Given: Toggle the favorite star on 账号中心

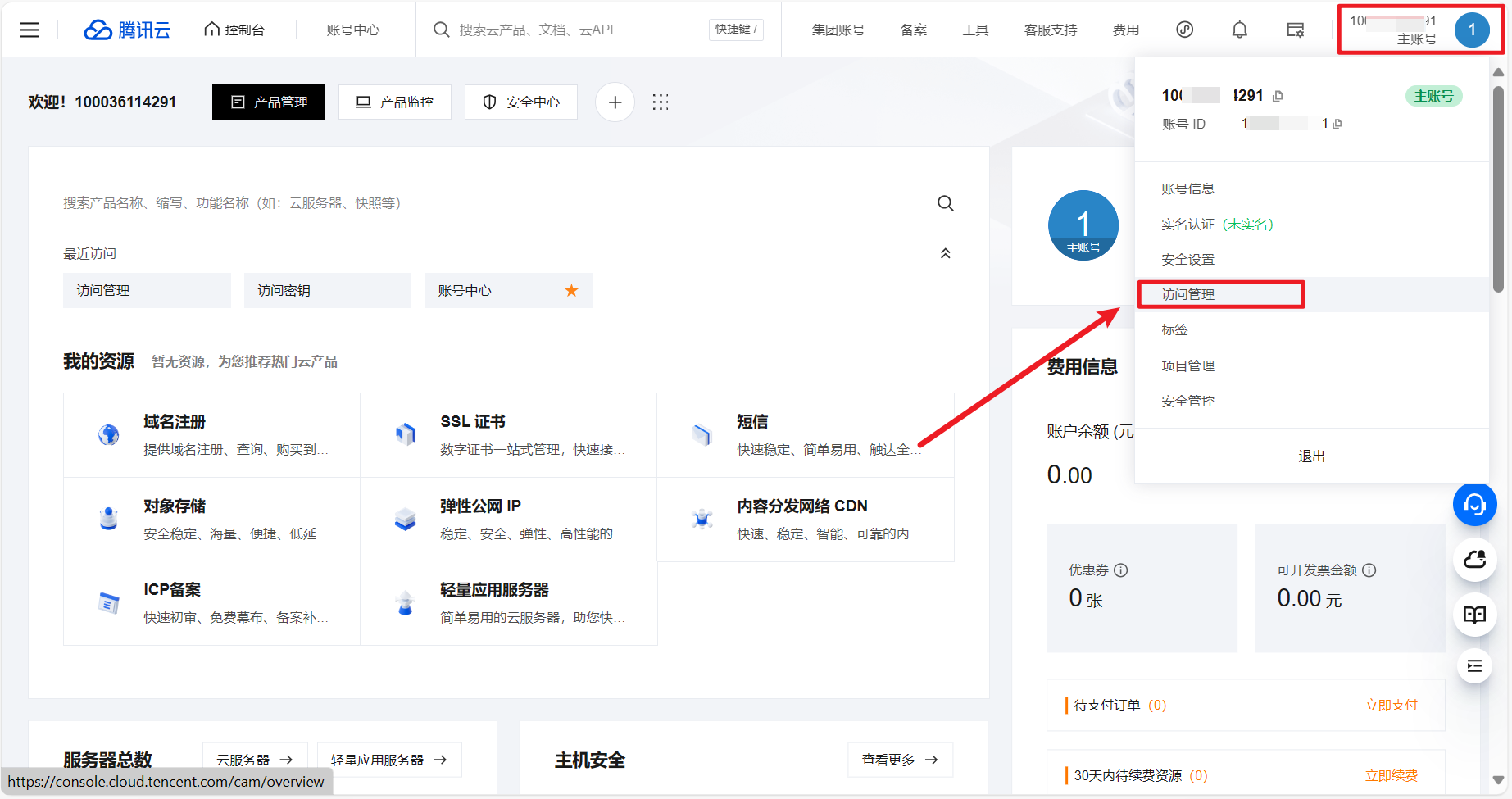Looking at the screenshot, I should click(571, 289).
